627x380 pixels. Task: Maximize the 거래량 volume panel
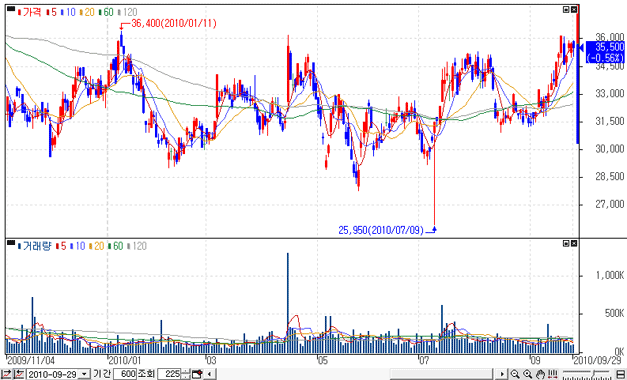click(566, 243)
